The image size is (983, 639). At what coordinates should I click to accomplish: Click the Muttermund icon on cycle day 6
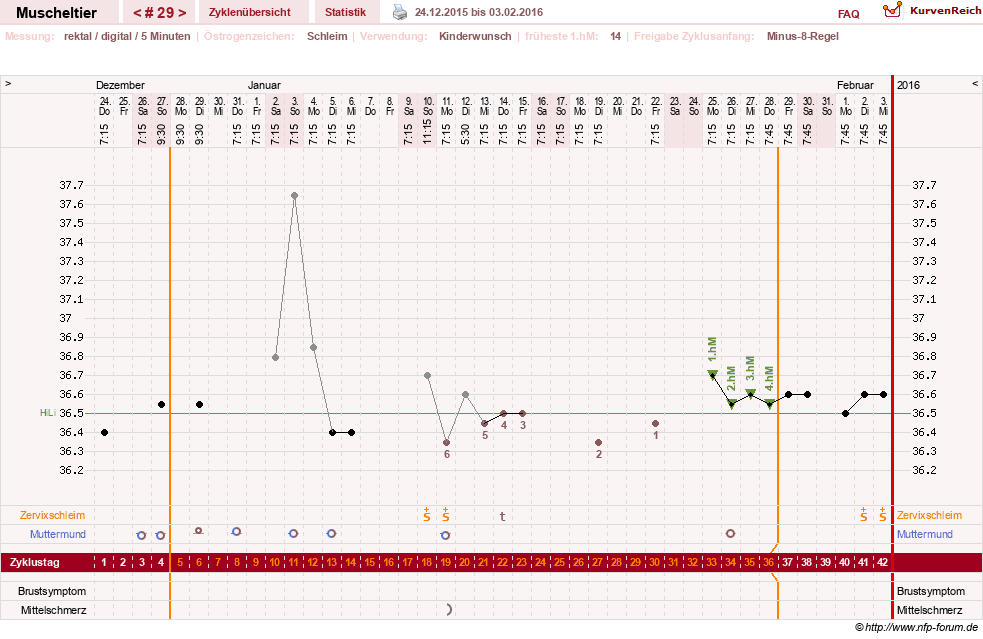[x=199, y=531]
